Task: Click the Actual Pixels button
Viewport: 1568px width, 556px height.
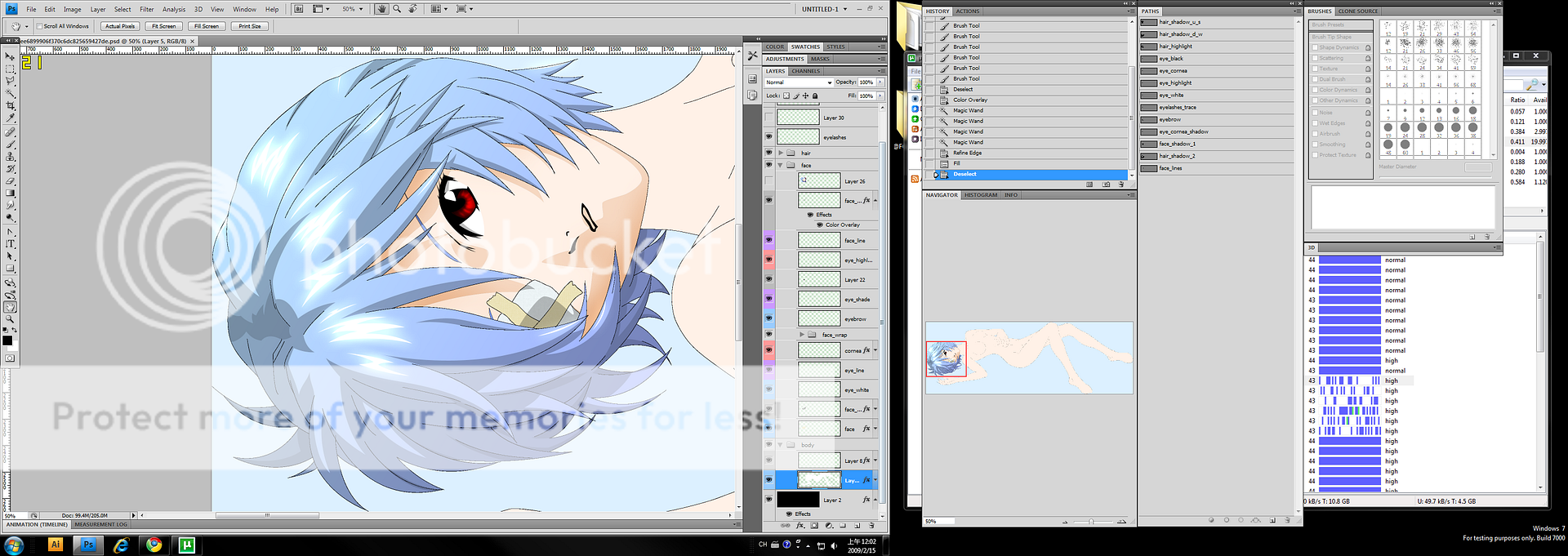Action: (120, 26)
